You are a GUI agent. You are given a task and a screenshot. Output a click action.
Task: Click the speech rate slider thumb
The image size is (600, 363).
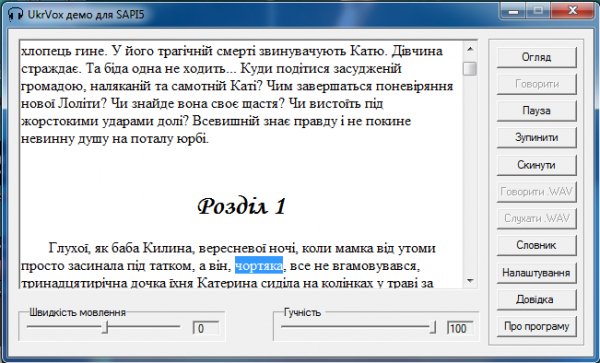(x=106, y=327)
